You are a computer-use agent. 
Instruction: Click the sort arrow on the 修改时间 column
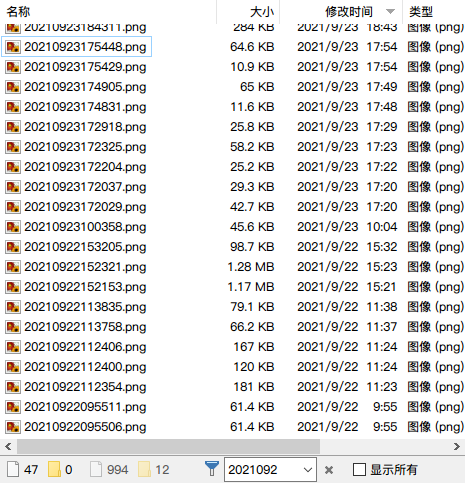point(390,11)
